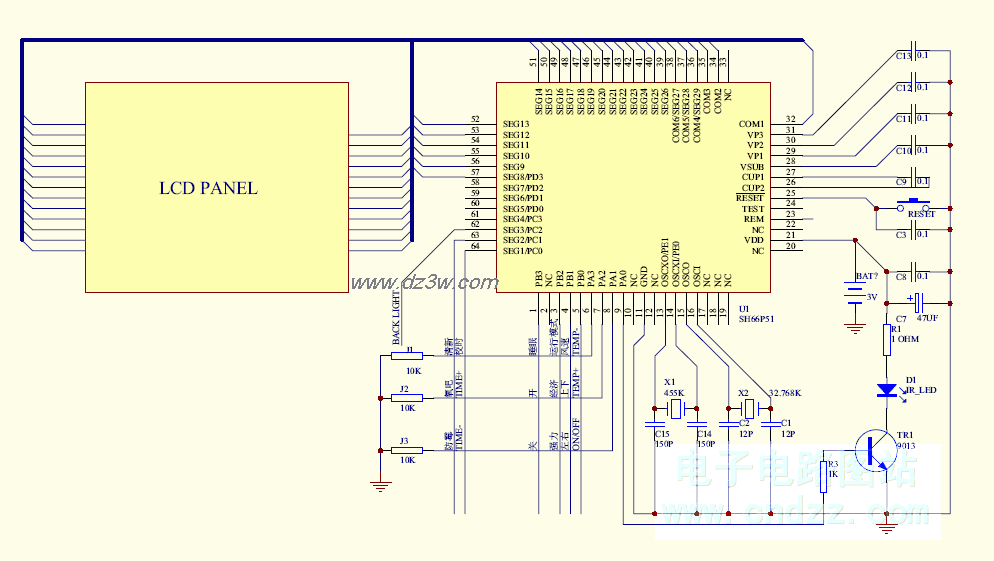The image size is (994, 561).
Task: Select the J3 10K resistor
Action: coord(406,450)
